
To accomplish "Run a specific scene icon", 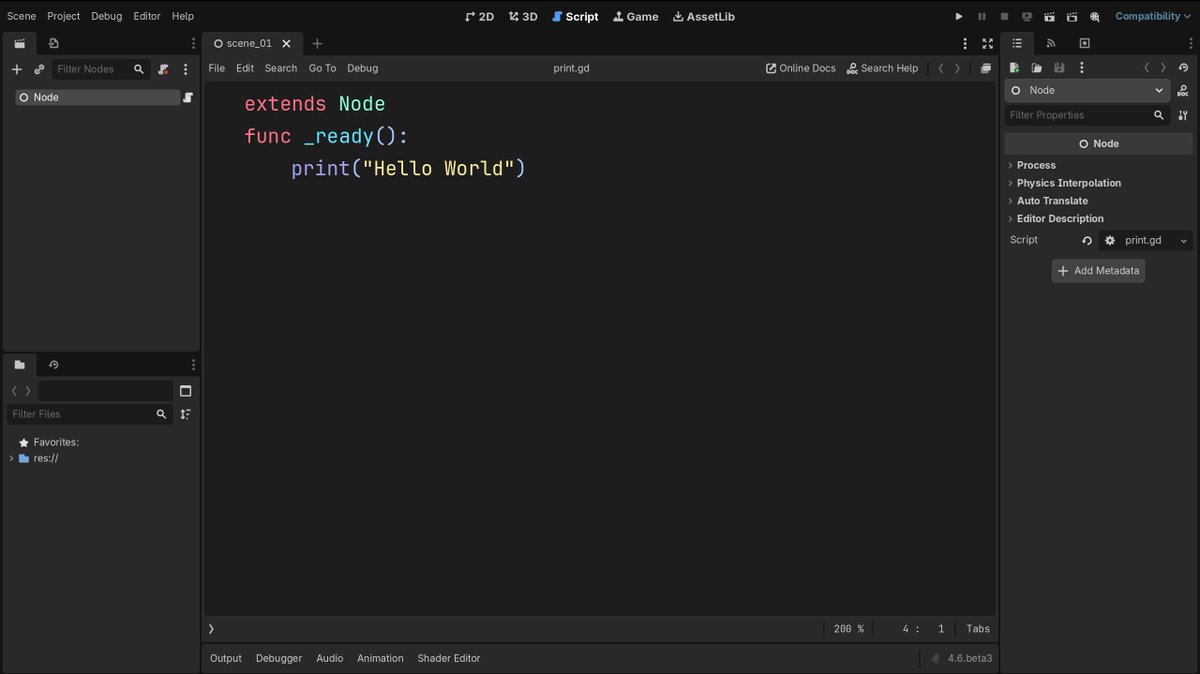I will [1072, 16].
